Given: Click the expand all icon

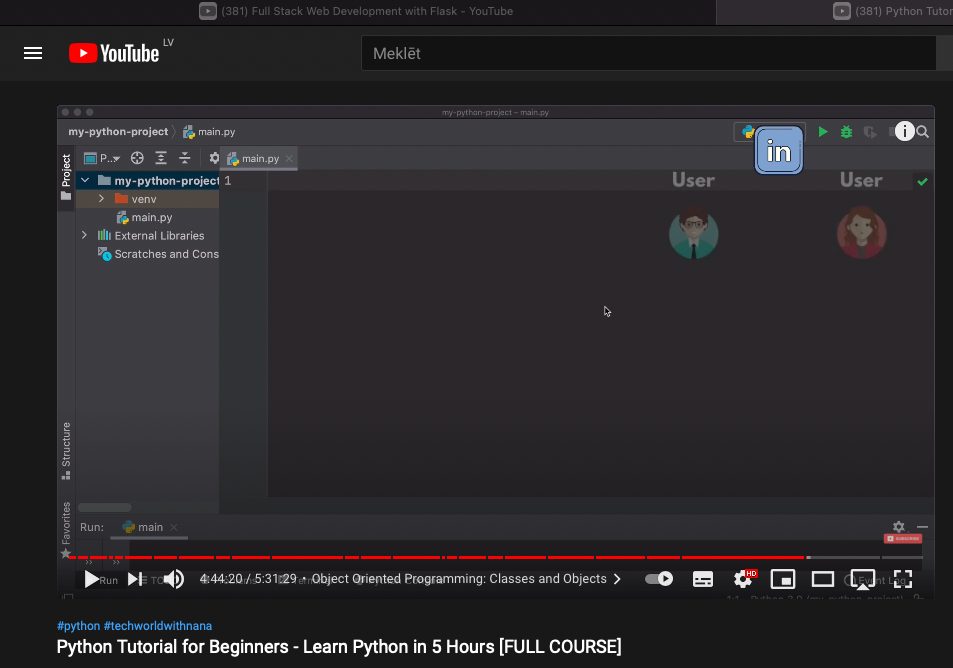Looking at the screenshot, I should tap(161, 159).
